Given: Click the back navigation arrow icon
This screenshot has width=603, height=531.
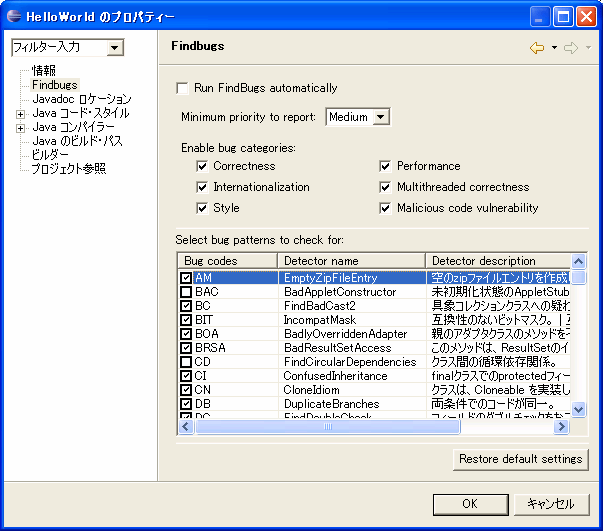Looking at the screenshot, I should point(537,48).
